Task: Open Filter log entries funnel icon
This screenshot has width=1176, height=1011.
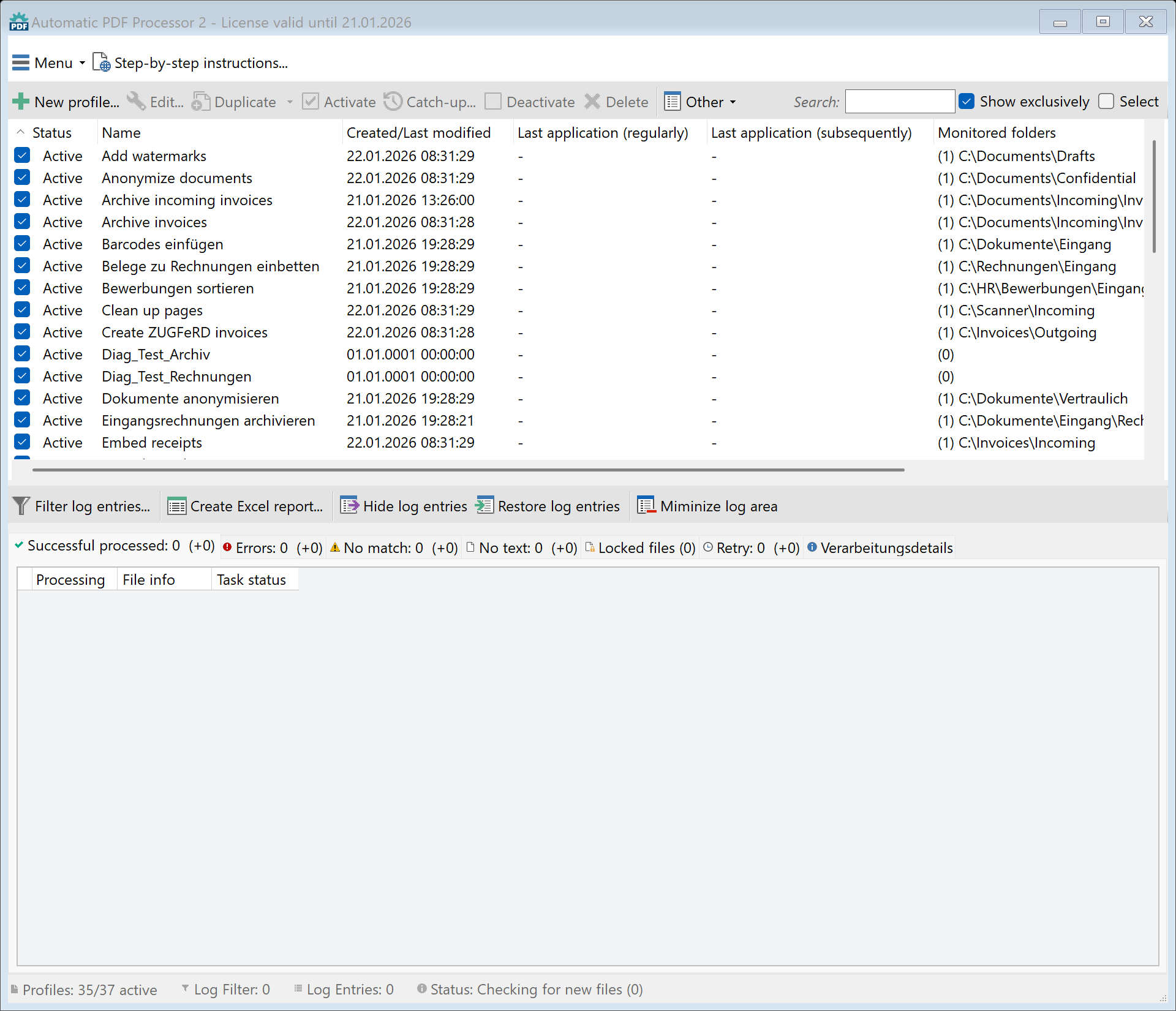Action: [x=21, y=506]
